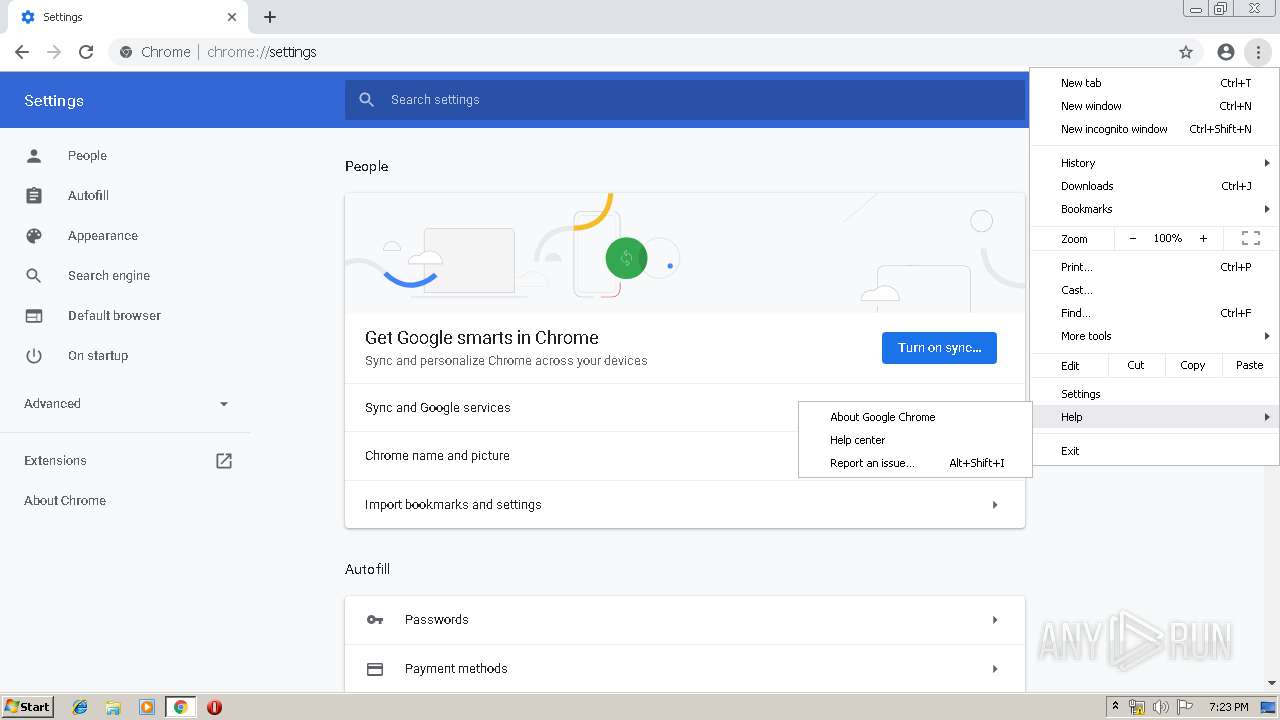Click Cut in the Edit row
1280x720 pixels.
[x=1136, y=365]
